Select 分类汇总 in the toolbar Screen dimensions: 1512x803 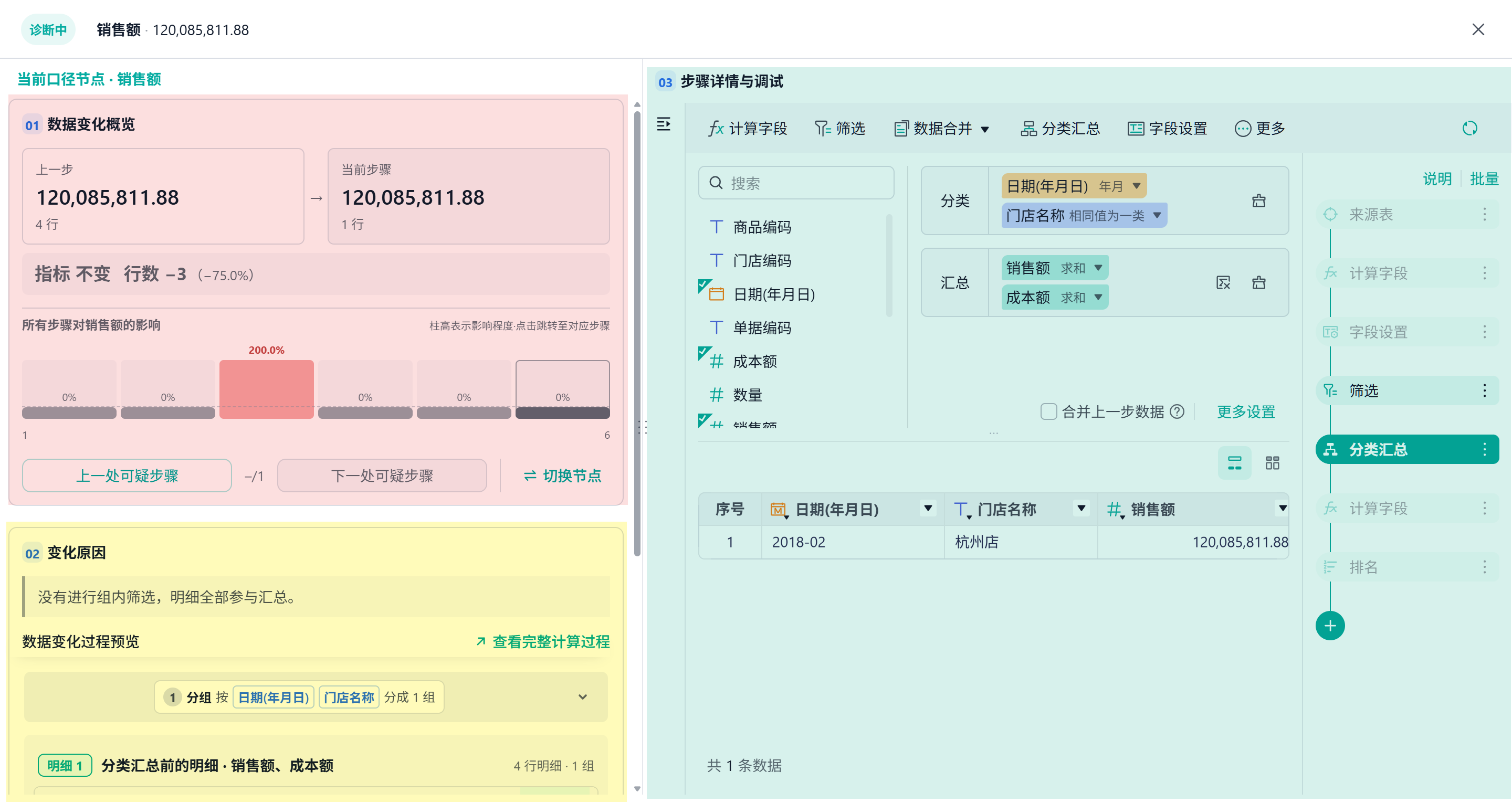1060,129
